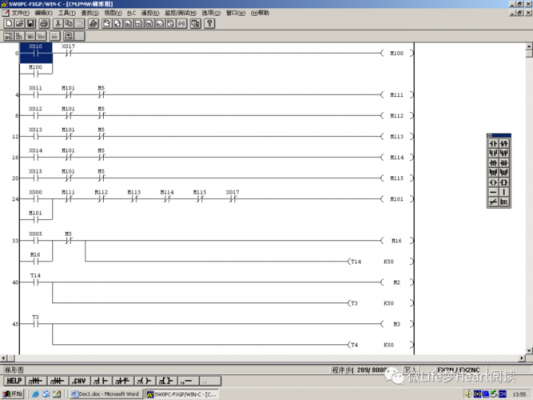The width and height of the screenshot is (533, 400).
Task: Click the CNV convert function button
Action: click(x=80, y=381)
